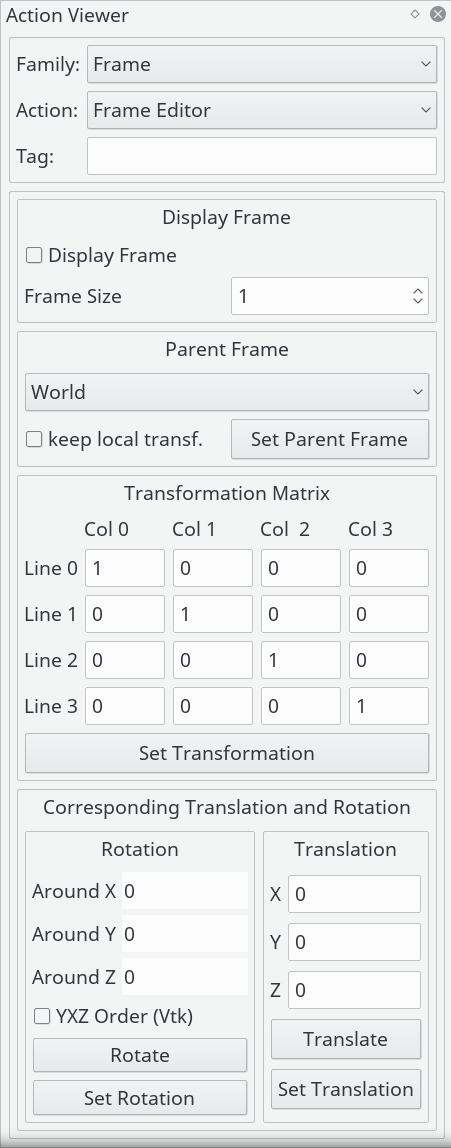Increase Frame Size with up arrow
This screenshot has height=1148, width=451.
pyautogui.click(x=418, y=289)
